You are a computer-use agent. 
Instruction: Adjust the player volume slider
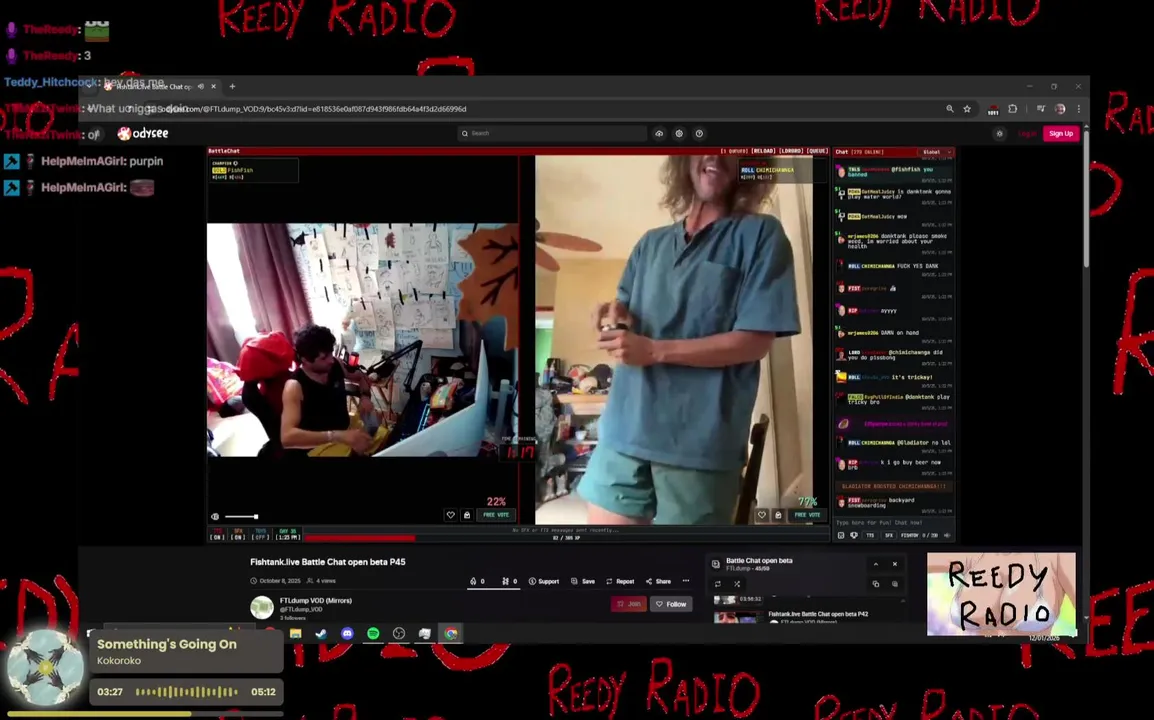click(241, 516)
